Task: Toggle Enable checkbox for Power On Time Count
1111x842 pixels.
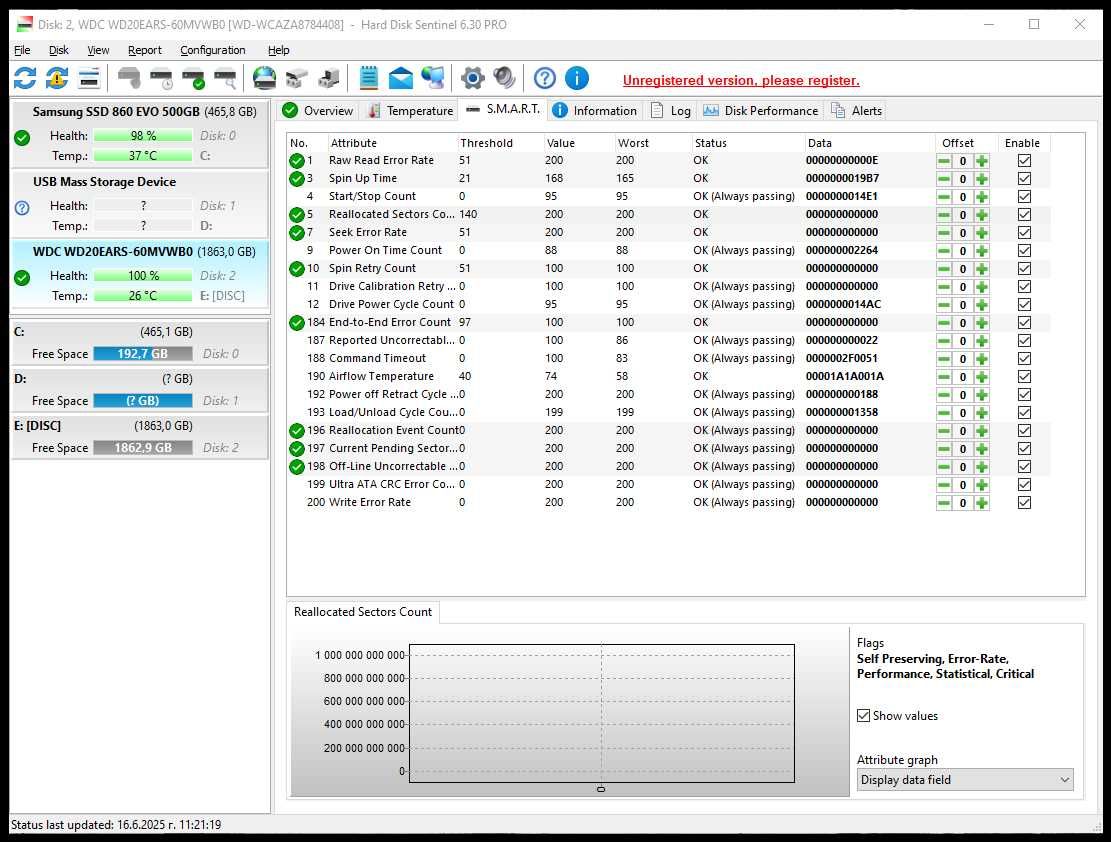Action: click(x=1024, y=251)
